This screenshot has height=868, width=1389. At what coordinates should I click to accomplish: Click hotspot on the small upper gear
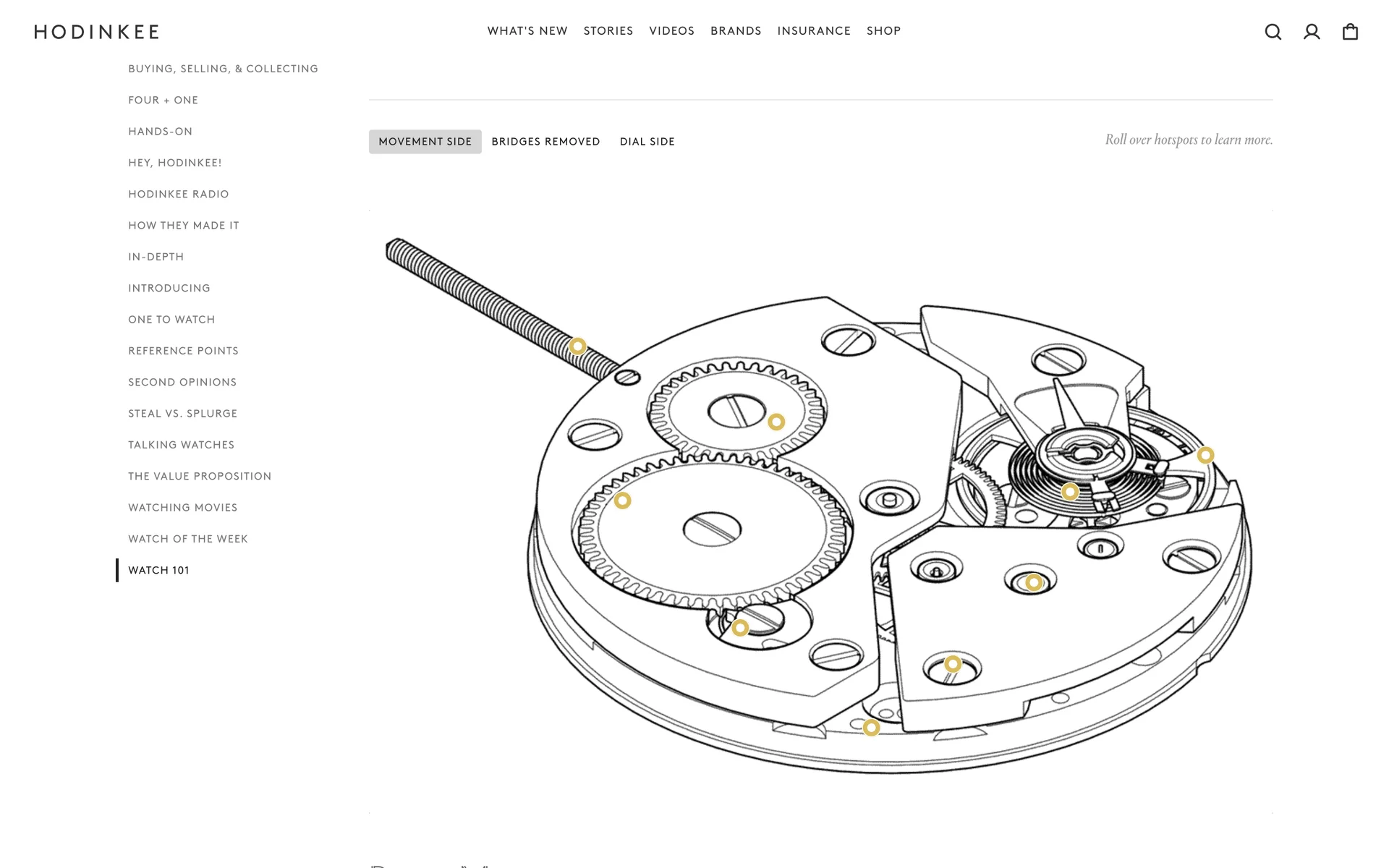(776, 422)
